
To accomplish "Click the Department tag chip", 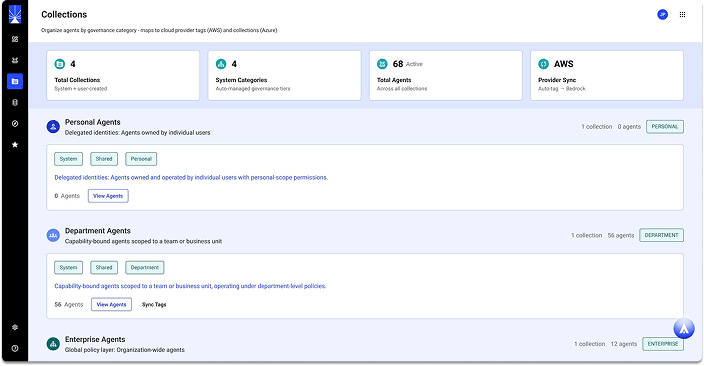I will tap(145, 268).
